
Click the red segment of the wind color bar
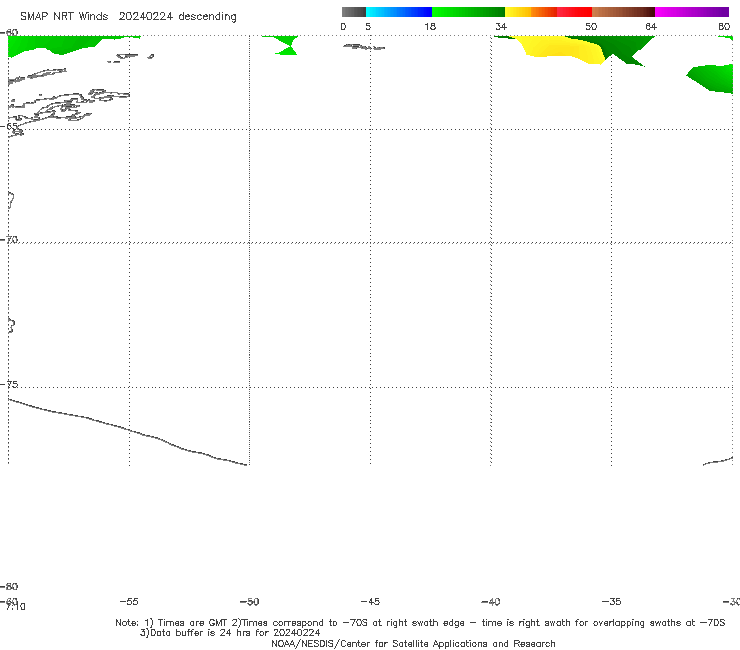574,12
